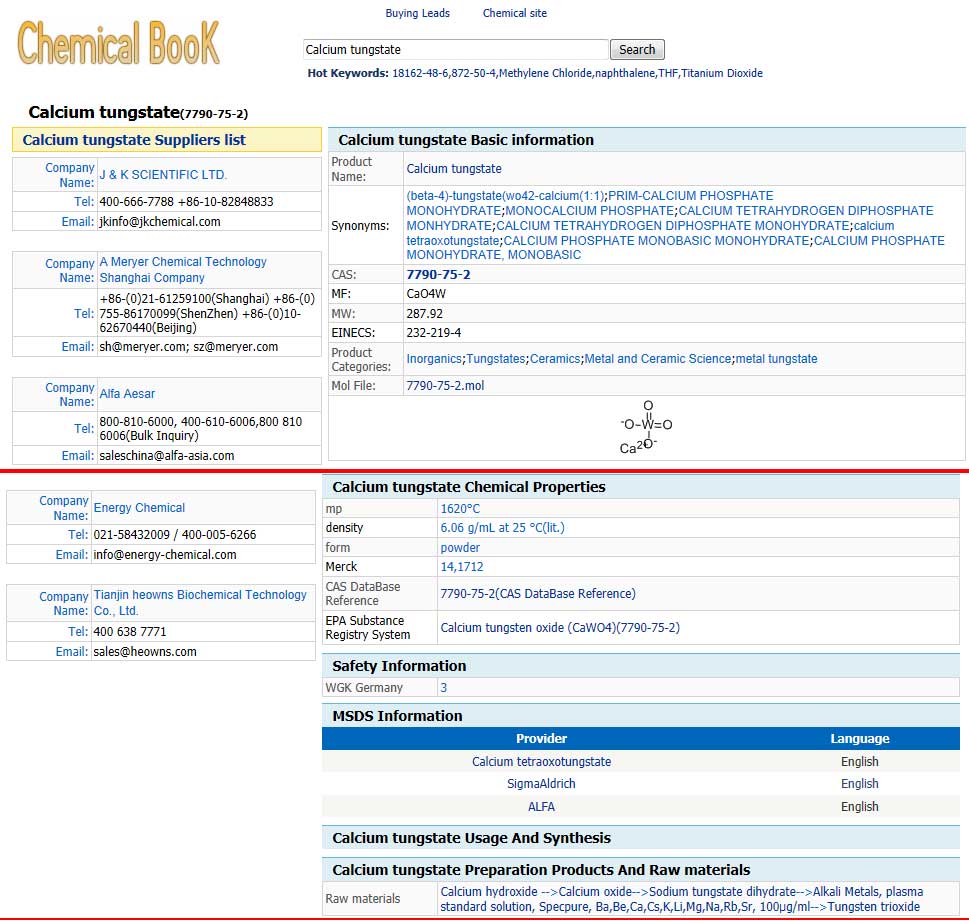This screenshot has width=969, height=924.
Task: Open the Calcium tungsten oxide (CaWO4) EPA link
Action: click(x=560, y=627)
